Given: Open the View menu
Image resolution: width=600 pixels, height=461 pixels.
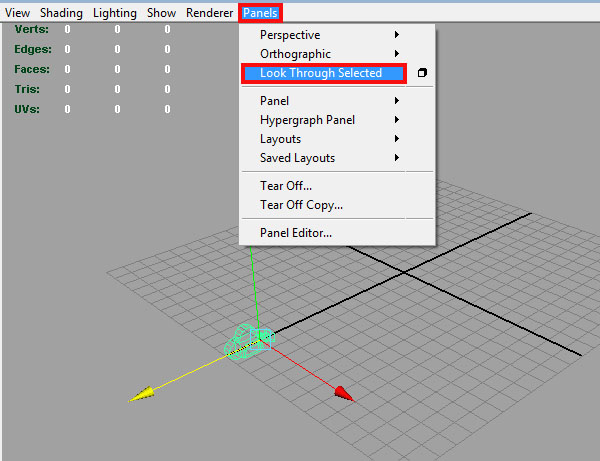Looking at the screenshot, I should click(x=17, y=13).
